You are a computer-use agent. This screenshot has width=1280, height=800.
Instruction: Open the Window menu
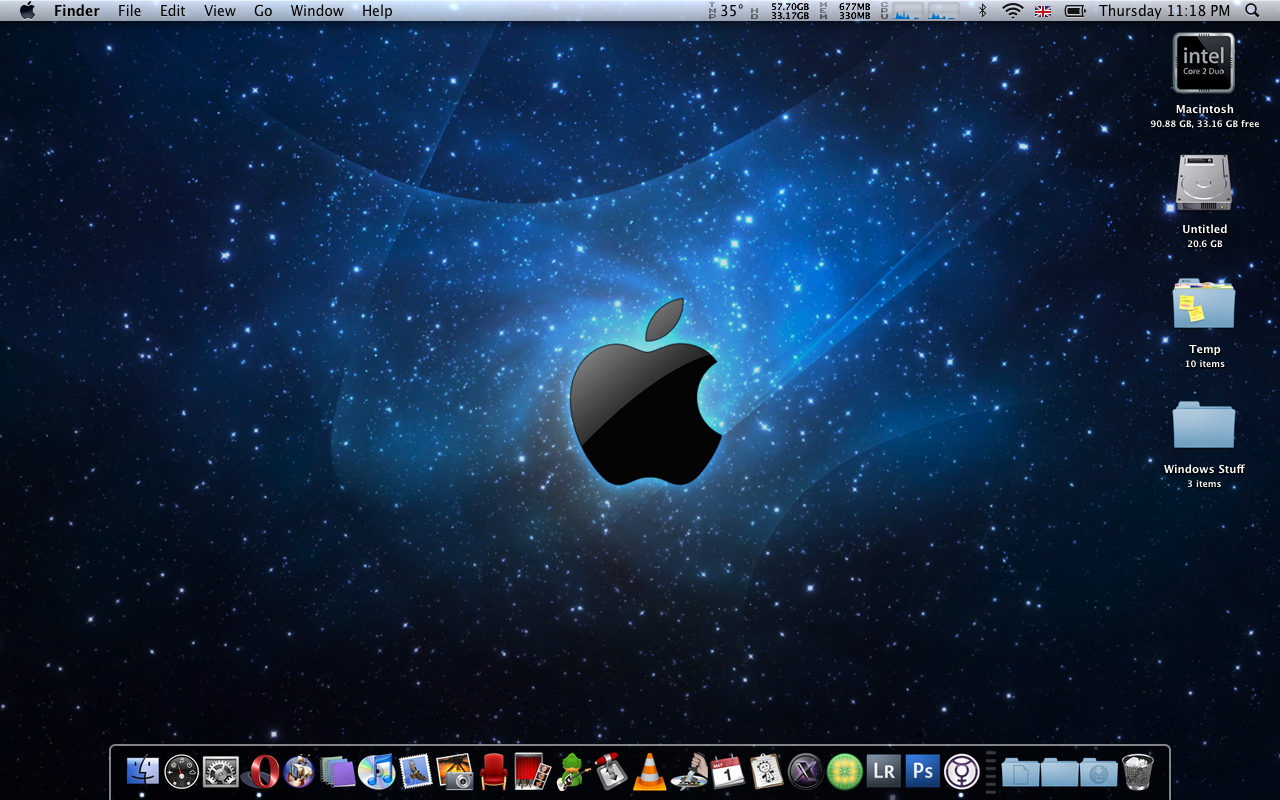tap(317, 10)
